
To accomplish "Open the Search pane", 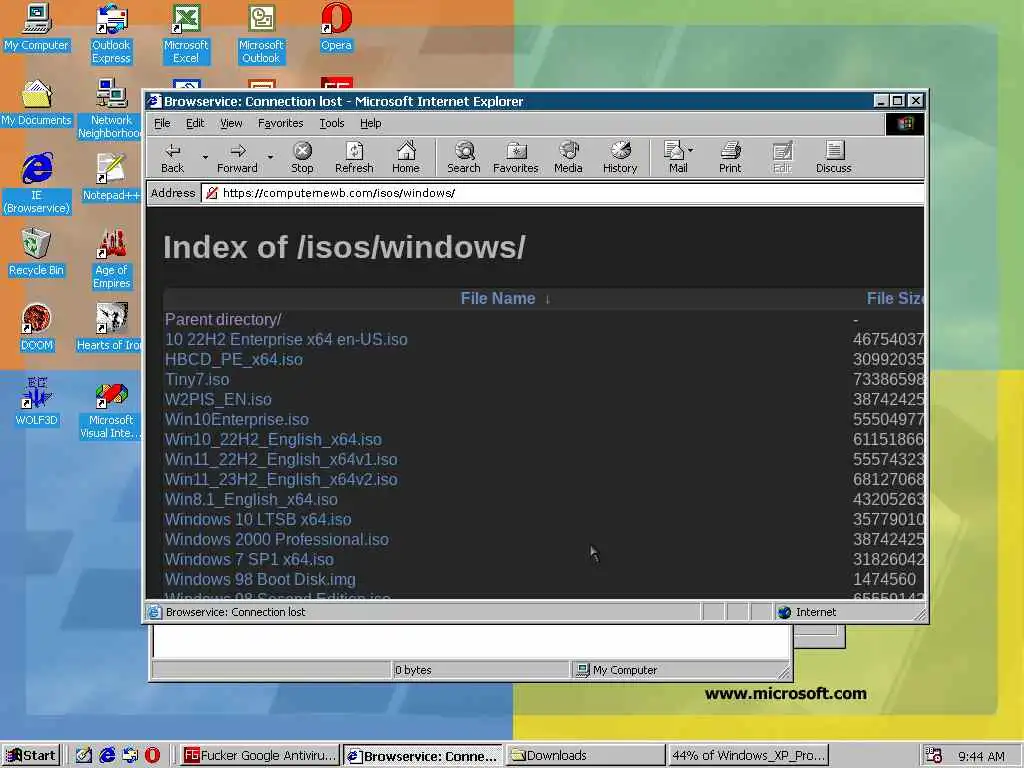I will (464, 157).
